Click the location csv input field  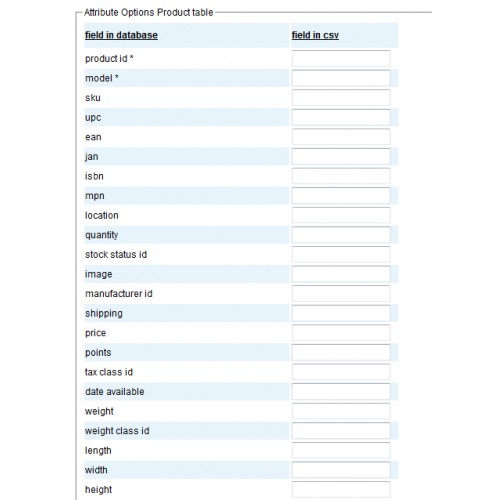(341, 215)
